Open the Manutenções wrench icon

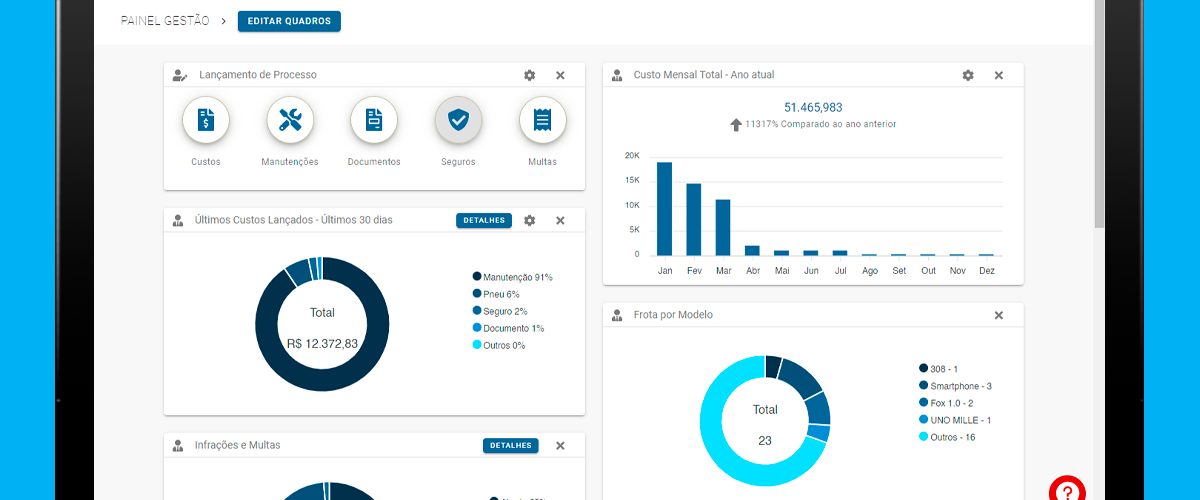click(290, 121)
